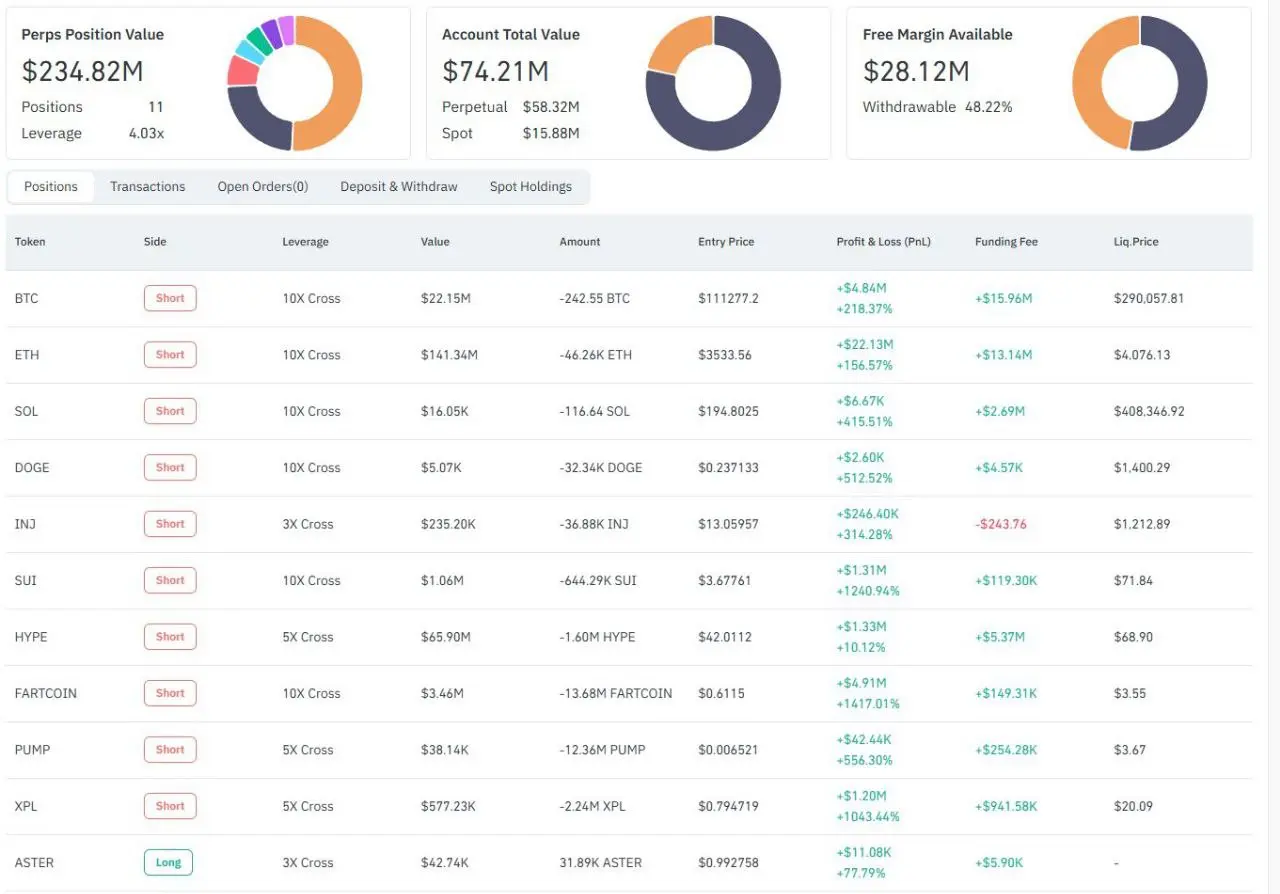Click the Long badge in the ASTER row
This screenshot has height=894, width=1280.
tap(168, 862)
